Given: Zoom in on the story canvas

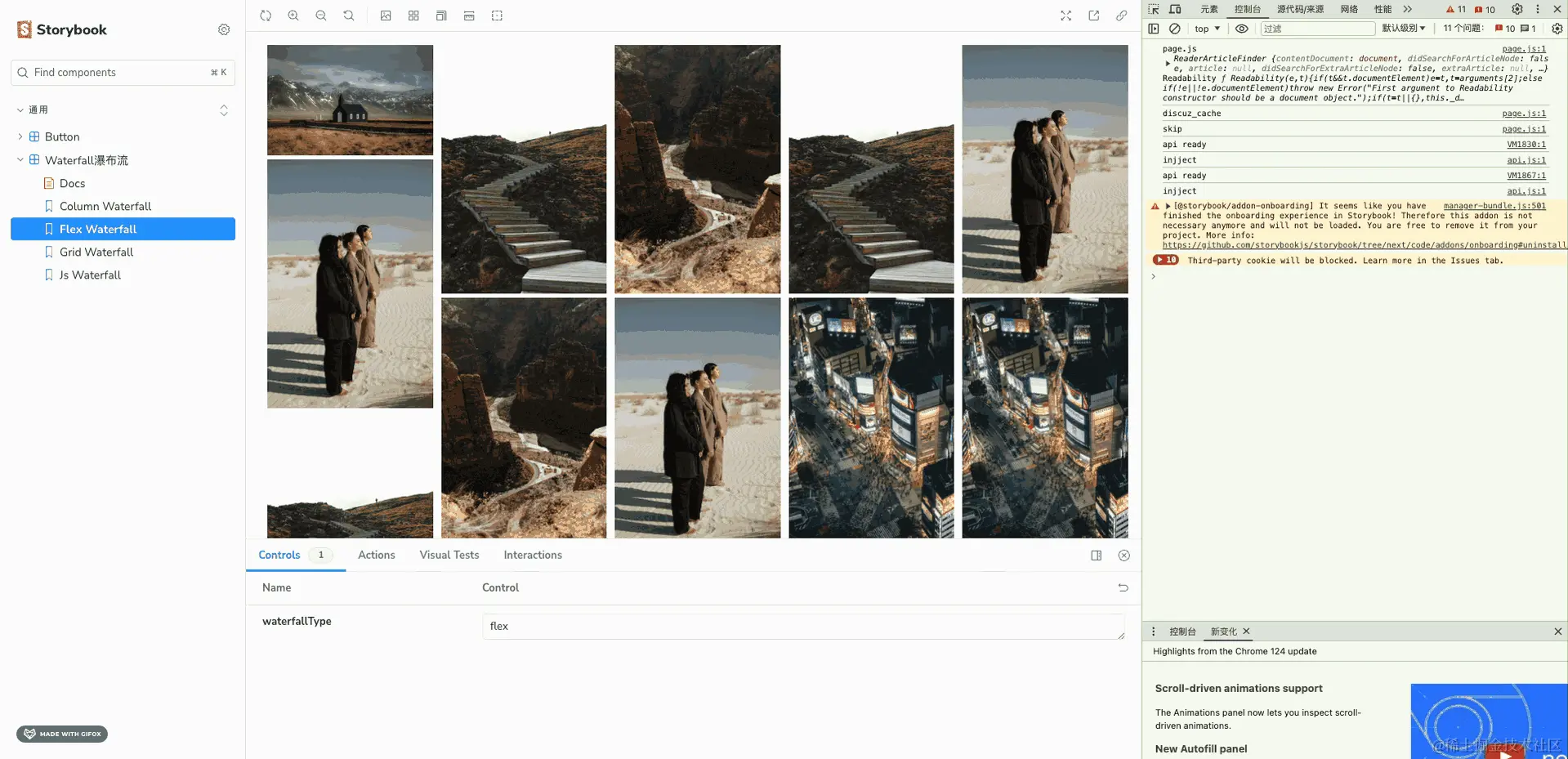Looking at the screenshot, I should pyautogui.click(x=293, y=15).
